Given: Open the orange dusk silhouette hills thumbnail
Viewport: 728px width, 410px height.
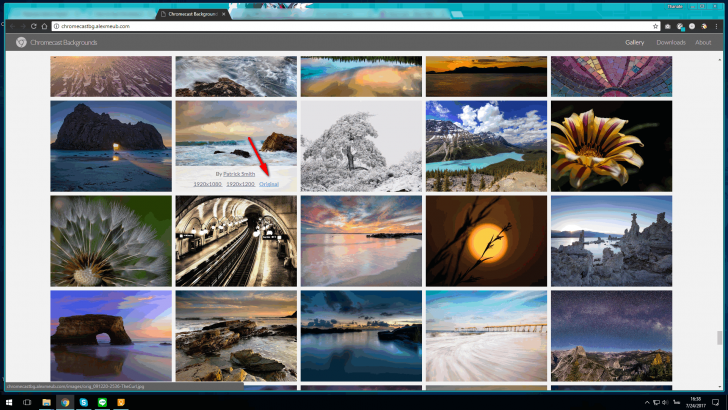Looking at the screenshot, I should [486, 77].
